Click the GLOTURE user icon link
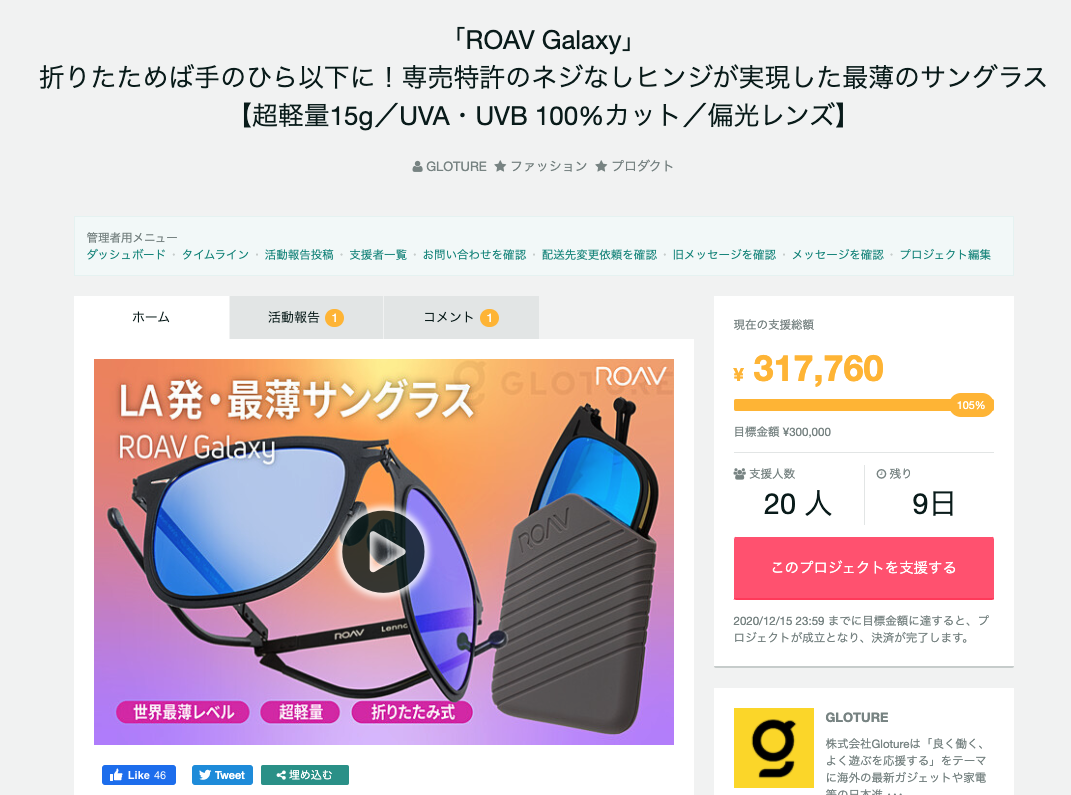This screenshot has height=795, width=1071. (x=449, y=167)
